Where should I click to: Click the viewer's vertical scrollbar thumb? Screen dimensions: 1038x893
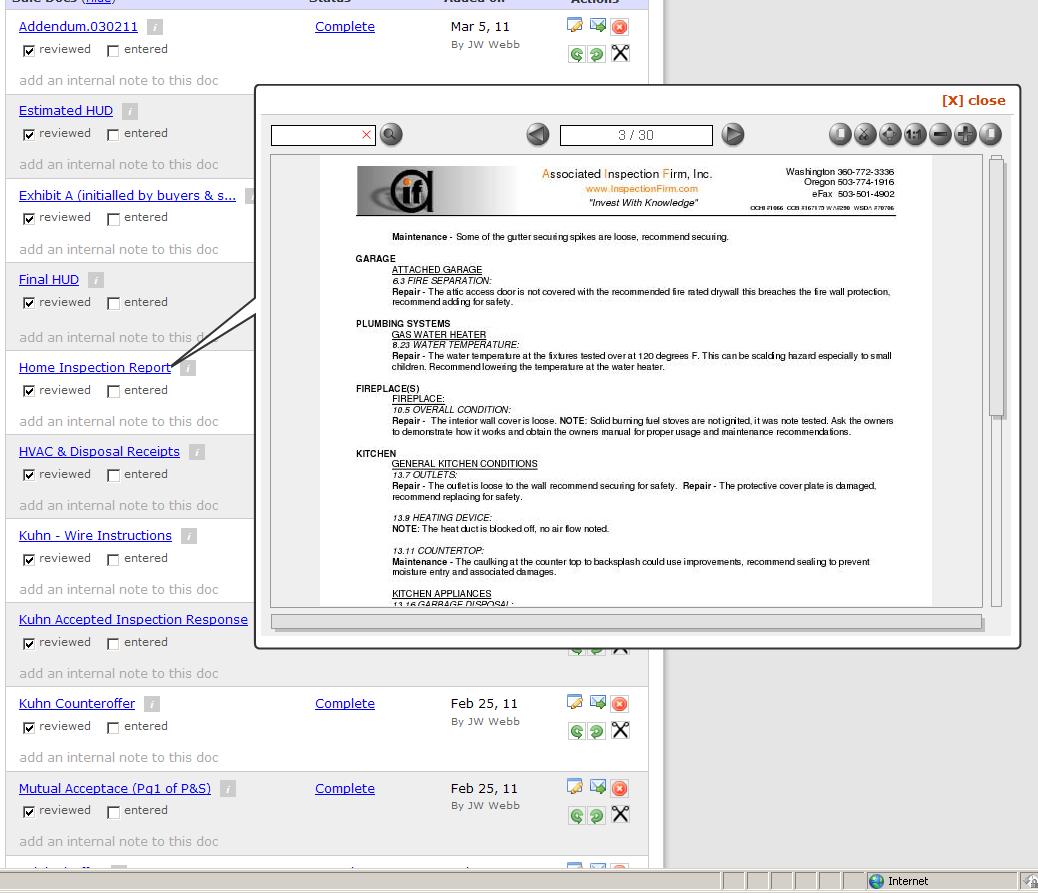tap(996, 285)
